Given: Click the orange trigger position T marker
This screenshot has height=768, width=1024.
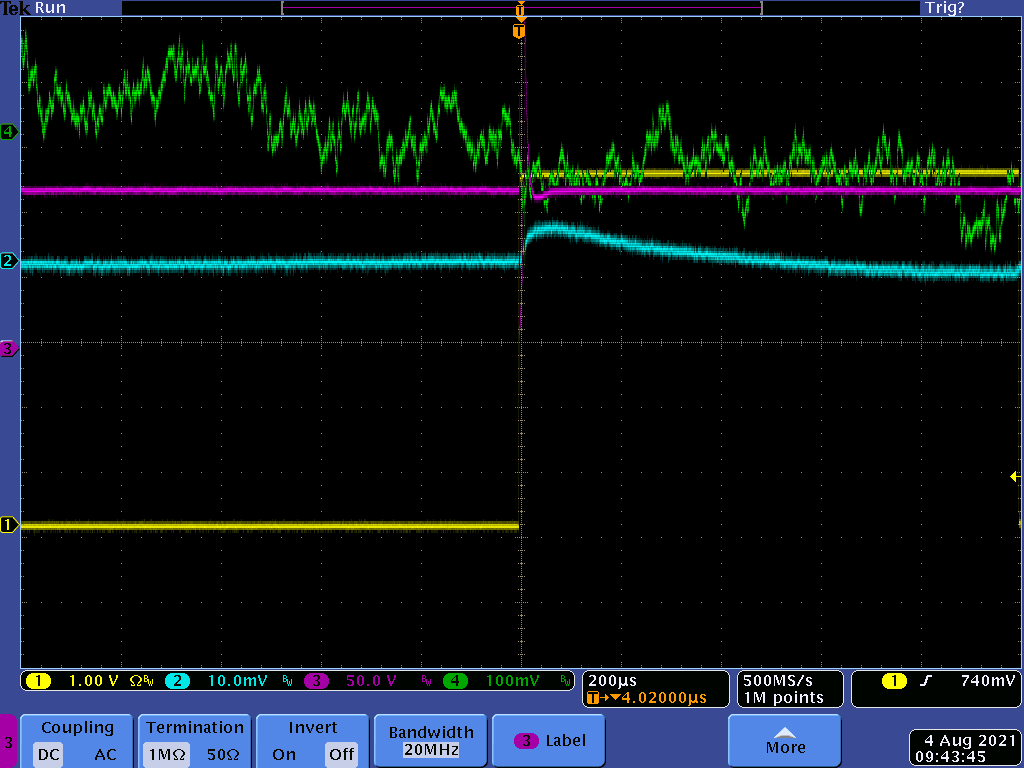Looking at the screenshot, I should [x=518, y=31].
